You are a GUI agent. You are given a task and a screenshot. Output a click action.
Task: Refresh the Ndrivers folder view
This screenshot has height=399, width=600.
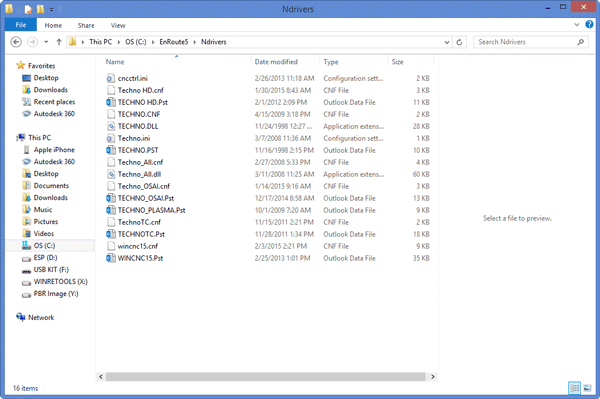point(460,42)
